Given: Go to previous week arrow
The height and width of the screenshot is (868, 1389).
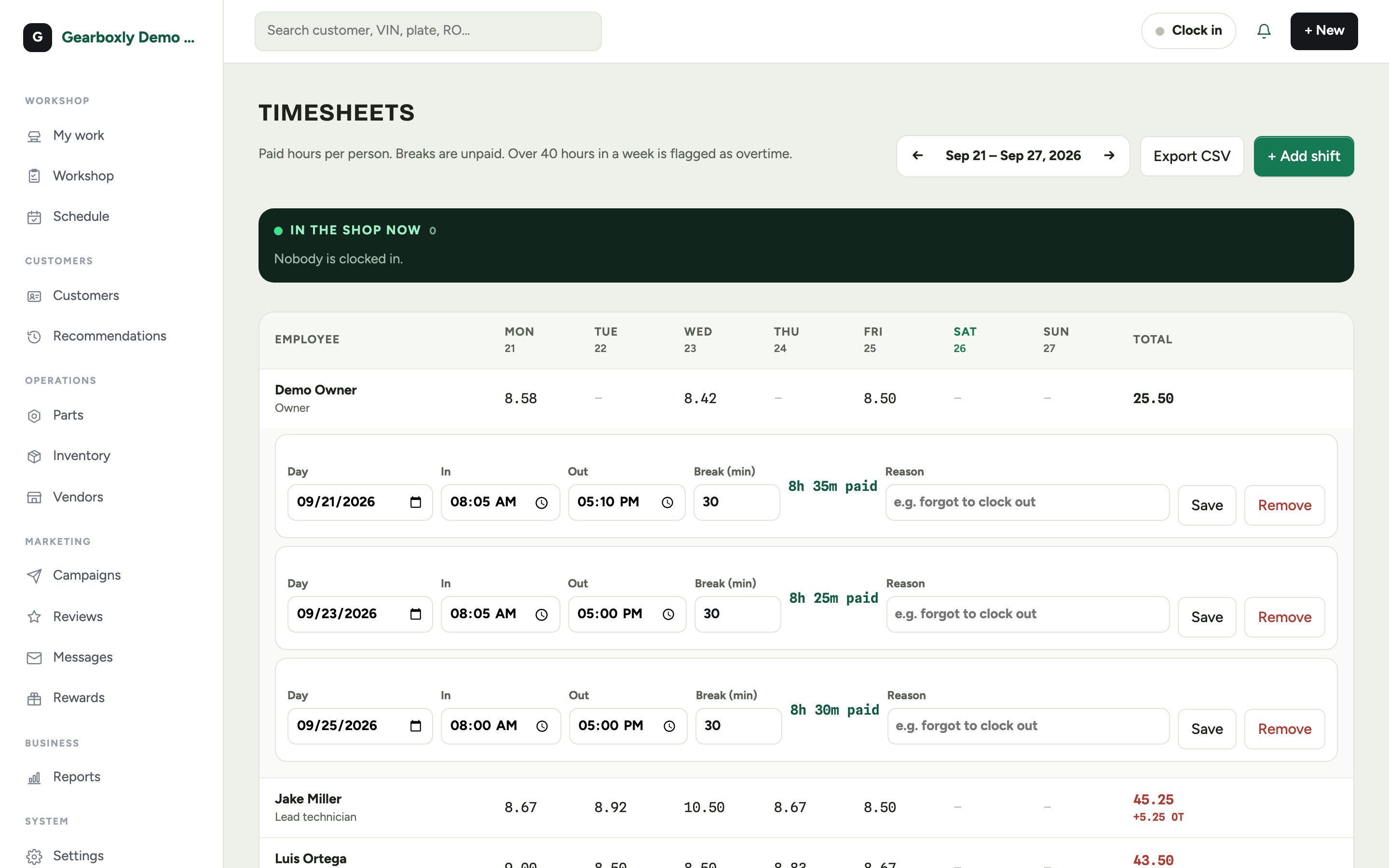Looking at the screenshot, I should point(917,156).
